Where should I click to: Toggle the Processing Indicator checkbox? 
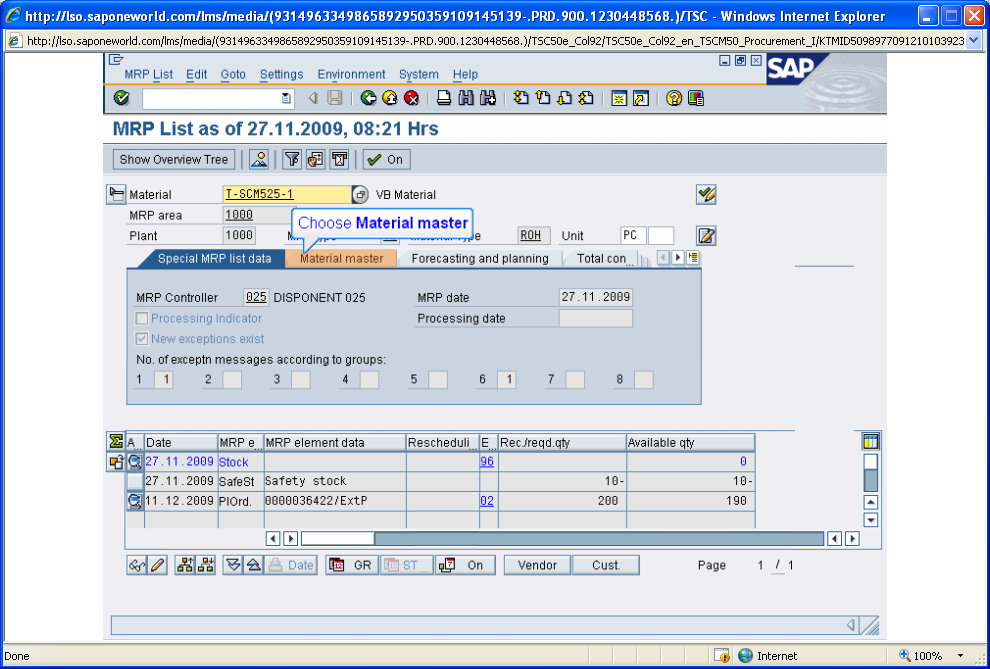coord(141,318)
